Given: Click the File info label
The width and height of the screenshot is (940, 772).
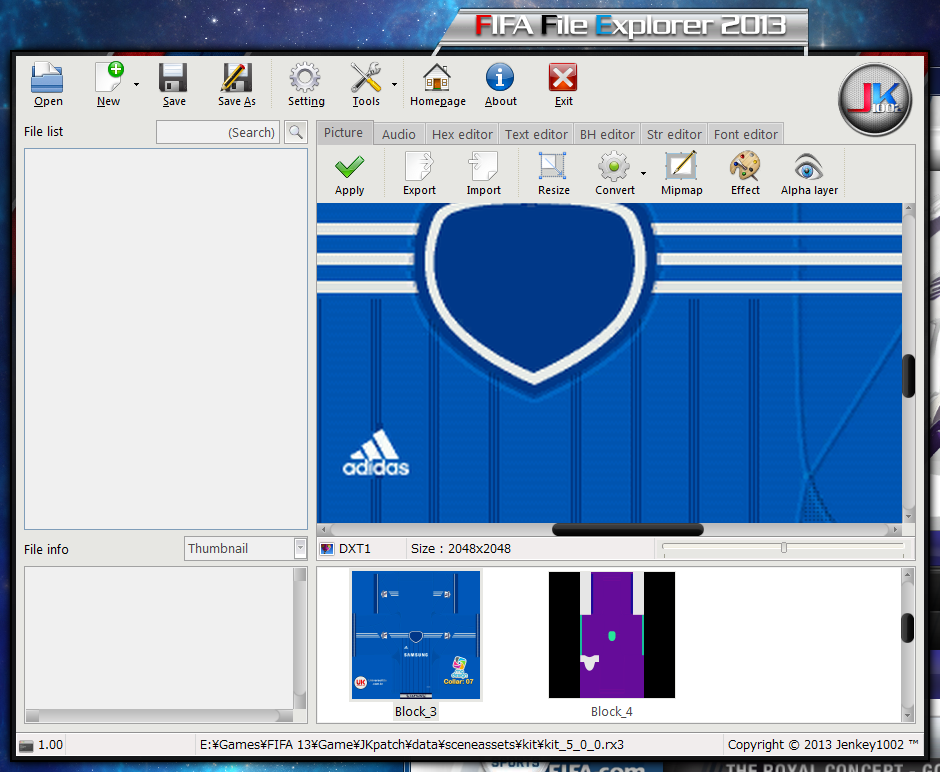Looking at the screenshot, I should (x=46, y=549).
